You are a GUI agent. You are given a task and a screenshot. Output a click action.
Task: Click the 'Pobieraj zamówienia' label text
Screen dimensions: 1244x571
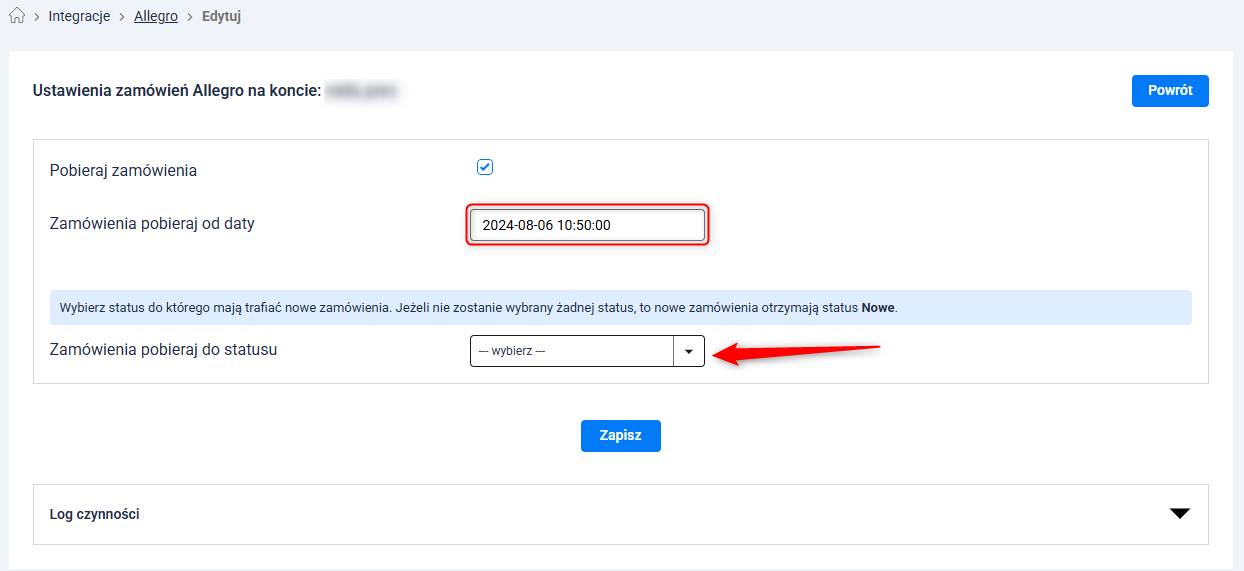[x=123, y=171]
